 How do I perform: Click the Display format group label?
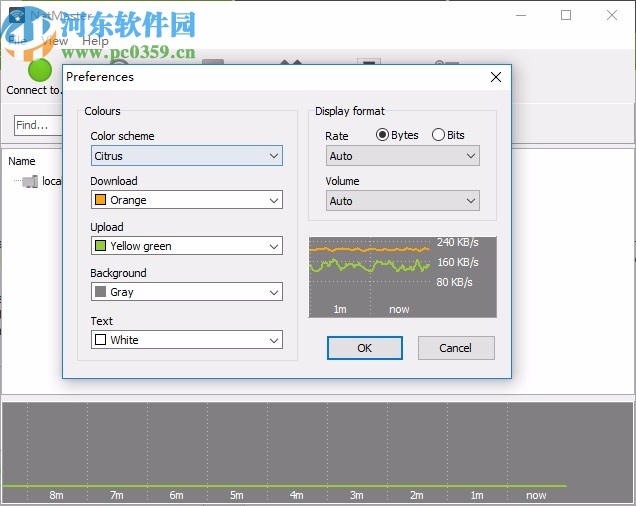pyautogui.click(x=350, y=111)
